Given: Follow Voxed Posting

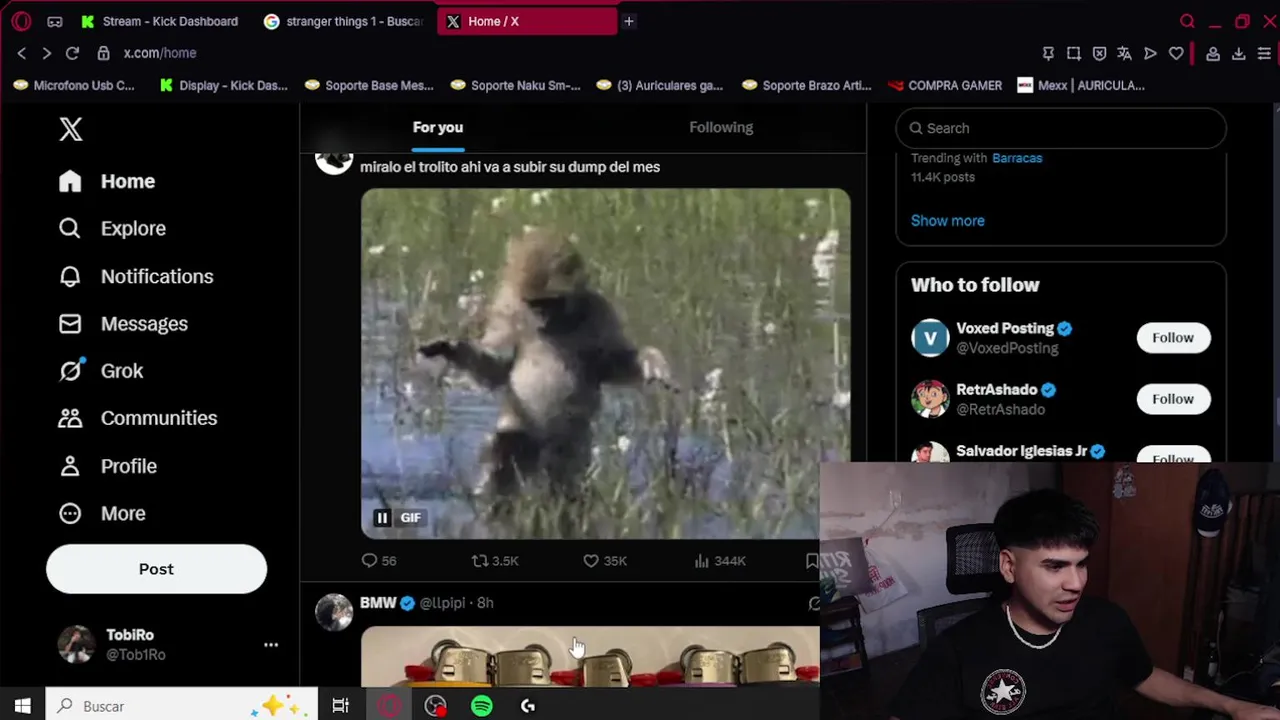Looking at the screenshot, I should [x=1173, y=338].
